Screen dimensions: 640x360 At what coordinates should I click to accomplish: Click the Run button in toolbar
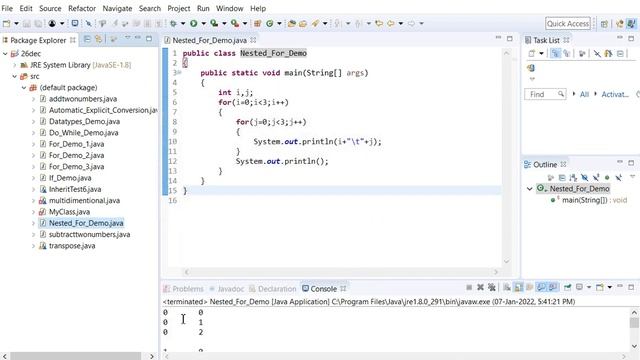tap(193, 24)
